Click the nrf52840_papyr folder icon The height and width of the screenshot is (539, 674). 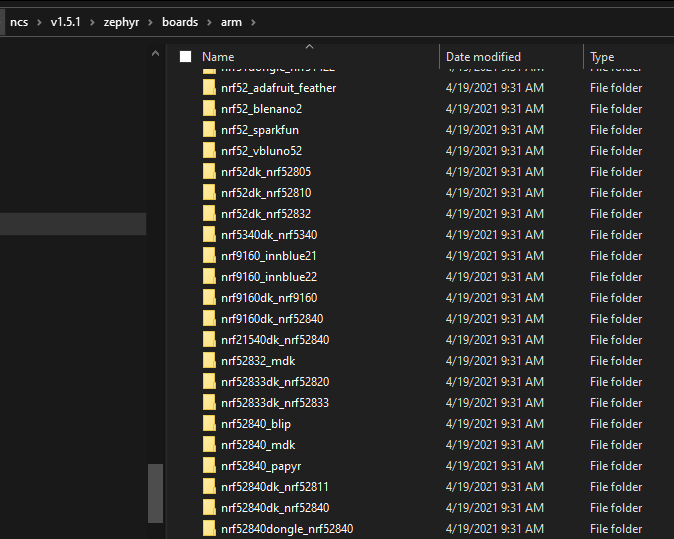pyautogui.click(x=209, y=466)
